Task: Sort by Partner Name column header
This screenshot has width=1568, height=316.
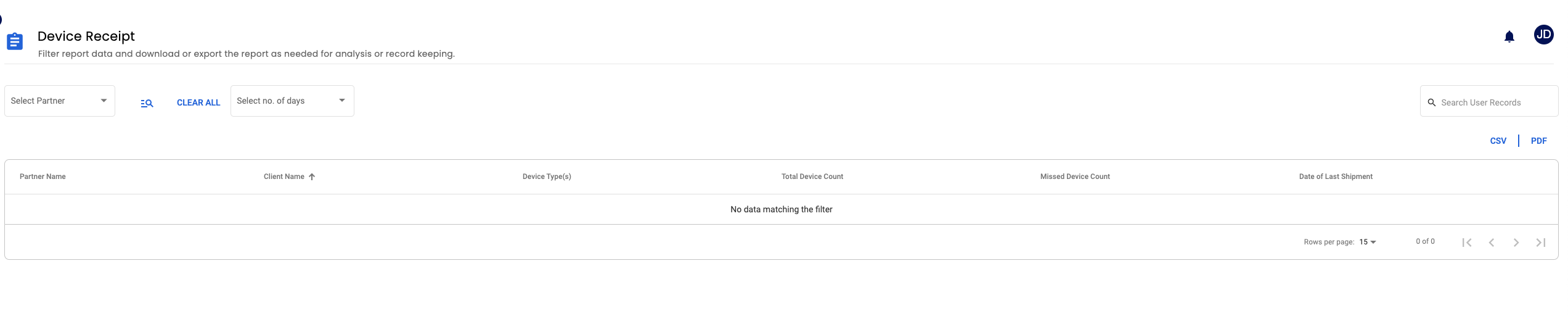Action: pyautogui.click(x=43, y=177)
